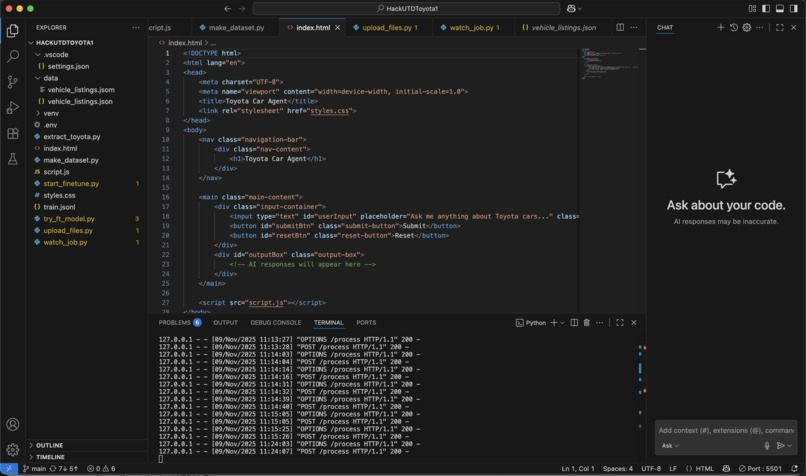Open the Source Control view
This screenshot has width=806, height=476.
[x=13, y=82]
